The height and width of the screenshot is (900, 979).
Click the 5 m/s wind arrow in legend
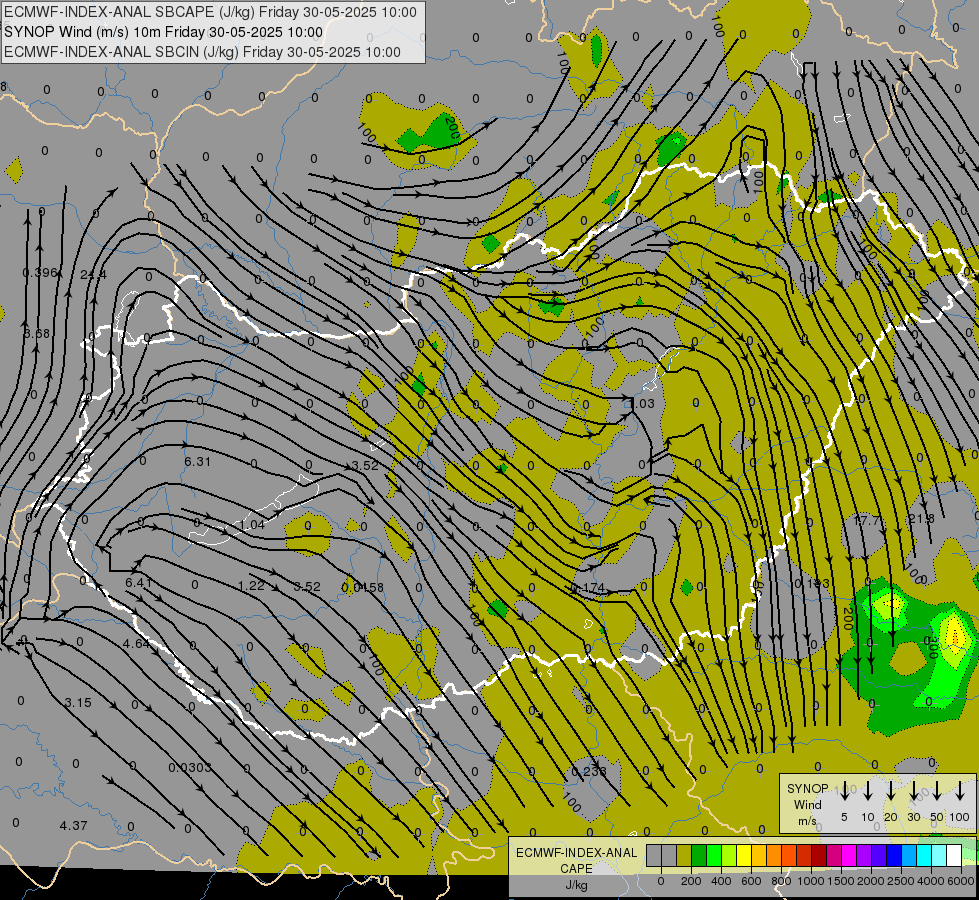tap(845, 791)
